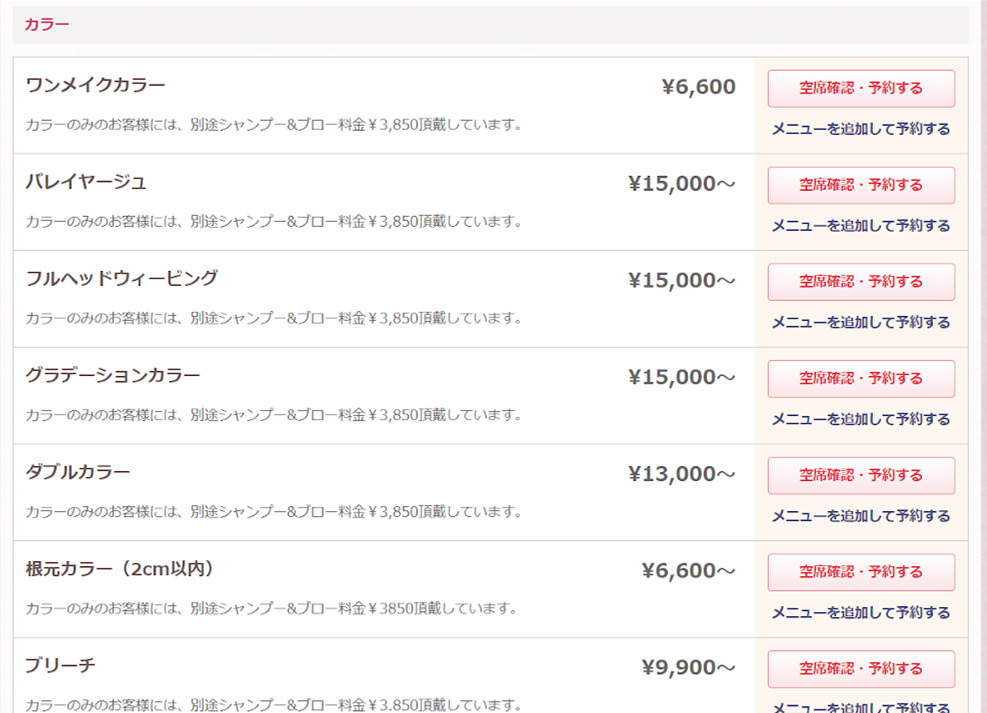The width and height of the screenshot is (987, 713).
Task: Check availability for グラデーションカラー
Action: (x=861, y=379)
